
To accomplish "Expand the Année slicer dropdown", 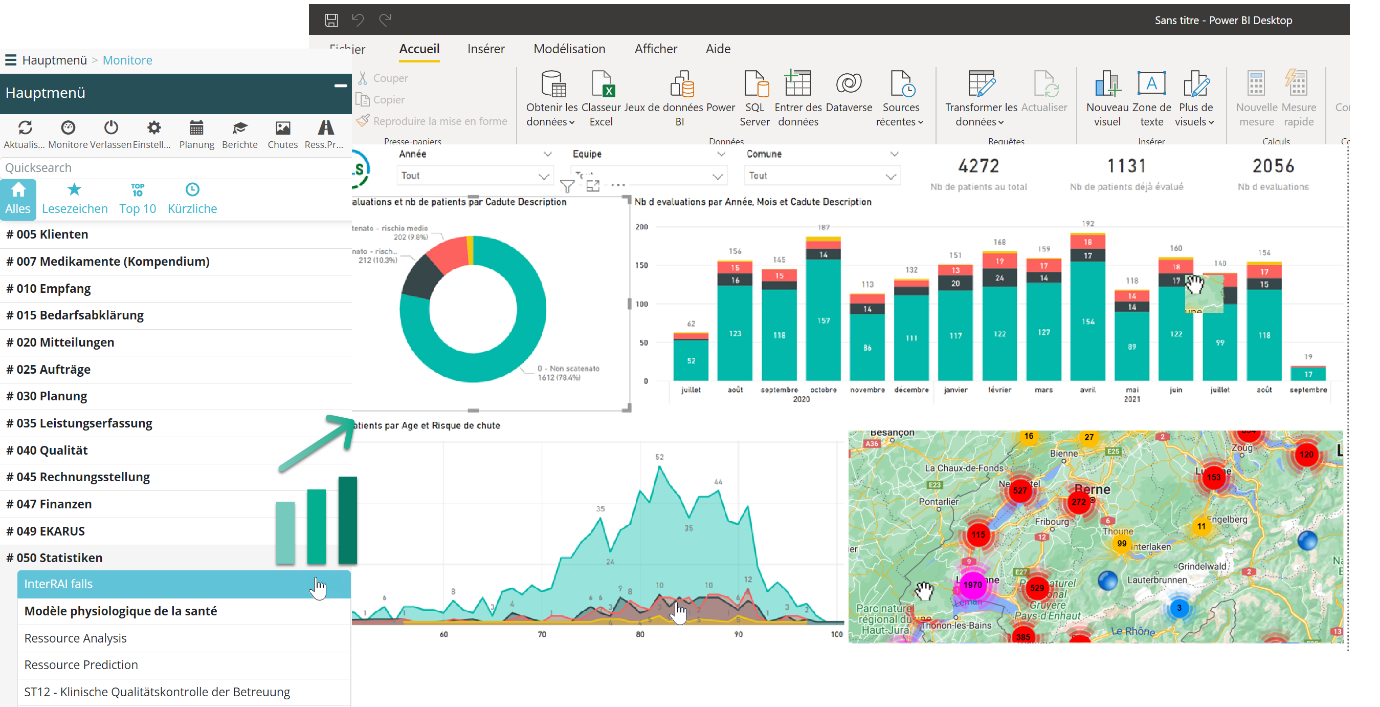I will pyautogui.click(x=546, y=176).
